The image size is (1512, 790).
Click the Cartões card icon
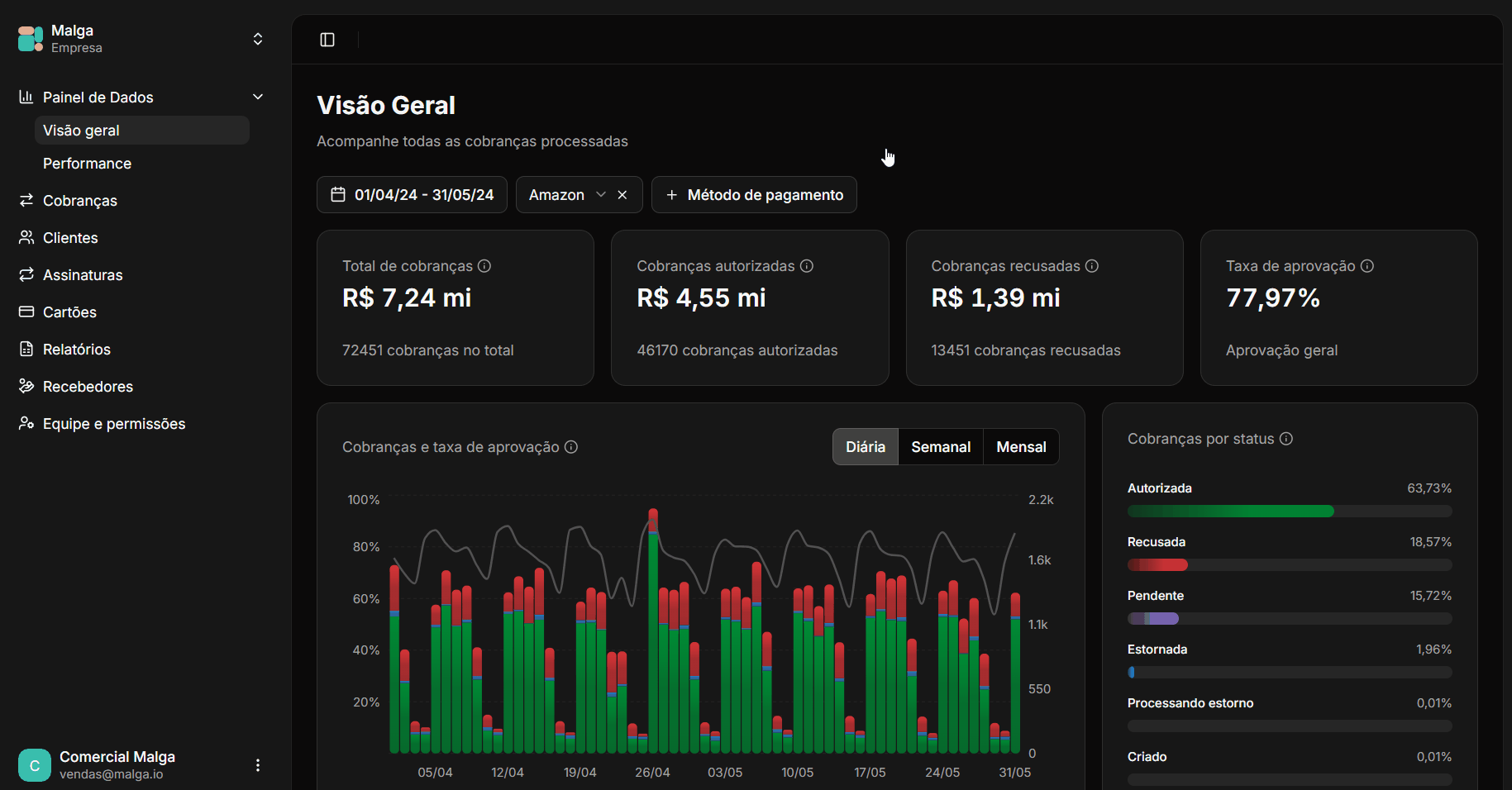pyautogui.click(x=26, y=312)
